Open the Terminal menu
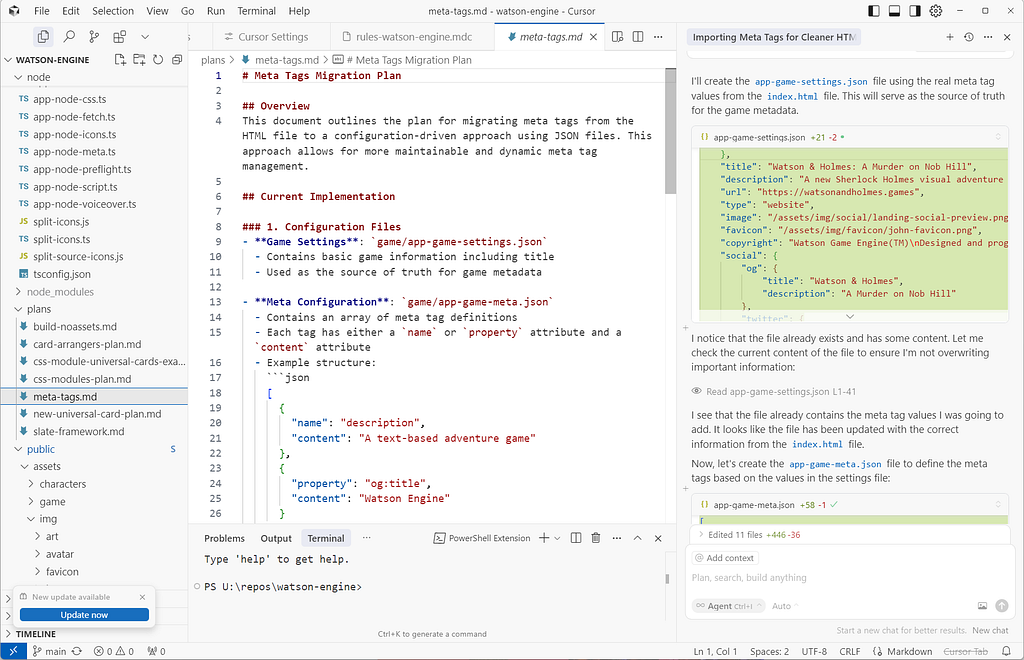Viewport: 1024px width, 660px height. coord(257,11)
